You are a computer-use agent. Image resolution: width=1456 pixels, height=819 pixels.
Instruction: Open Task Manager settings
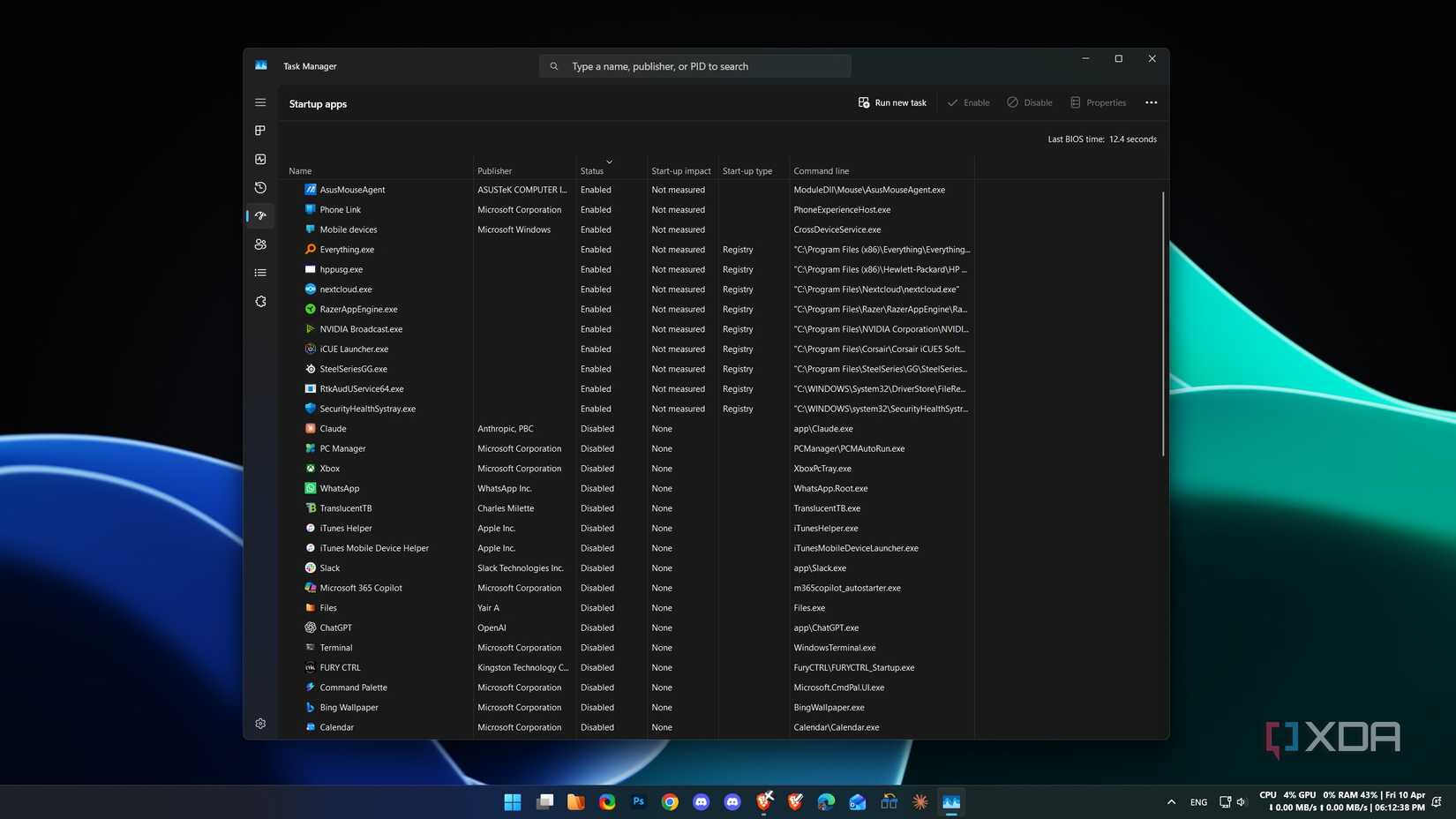pyautogui.click(x=260, y=724)
